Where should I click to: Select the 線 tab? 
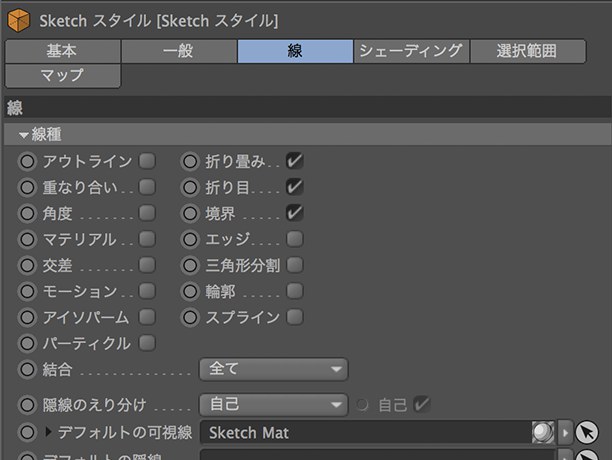pos(295,51)
